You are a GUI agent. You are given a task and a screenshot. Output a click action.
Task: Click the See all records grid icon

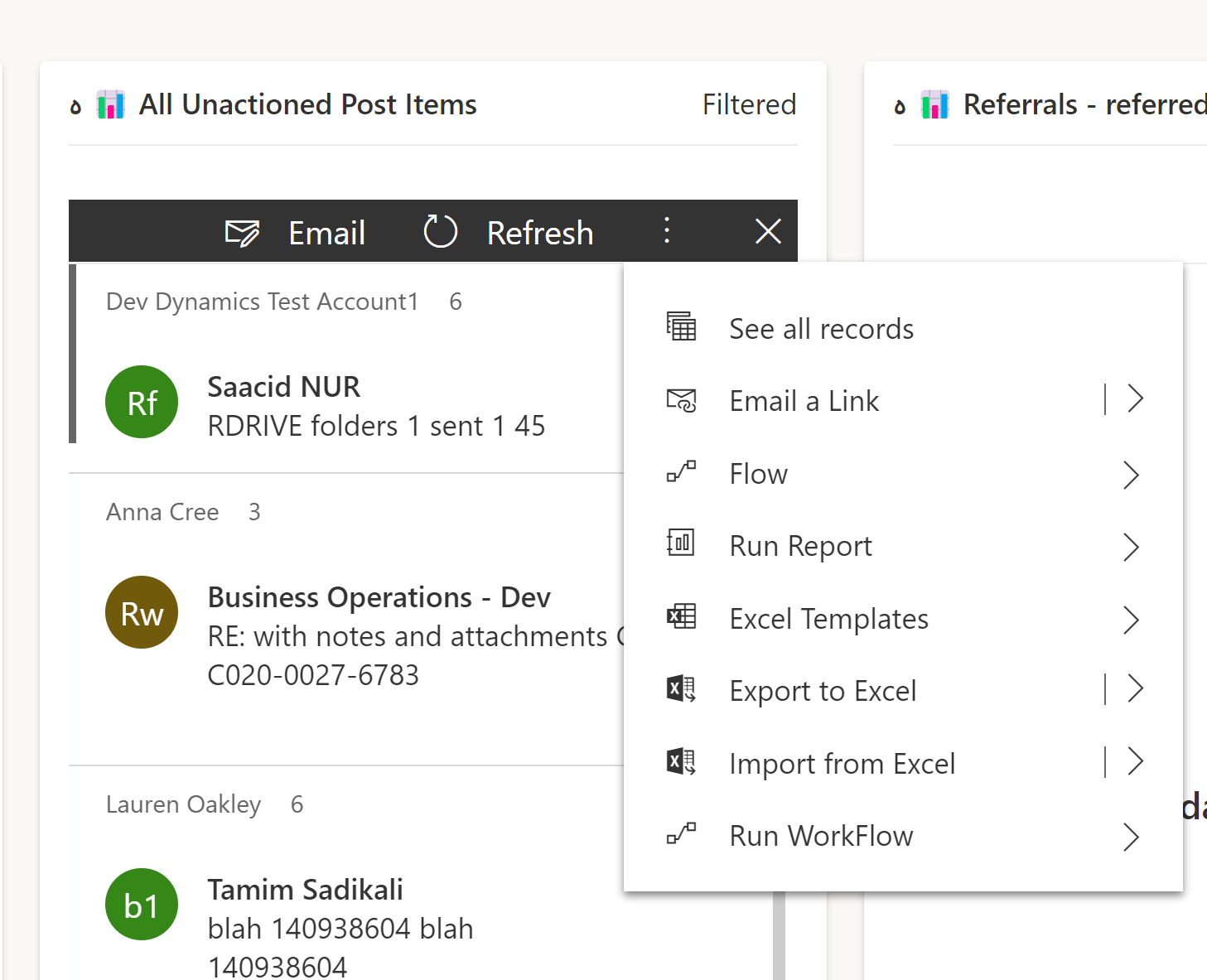(x=681, y=326)
